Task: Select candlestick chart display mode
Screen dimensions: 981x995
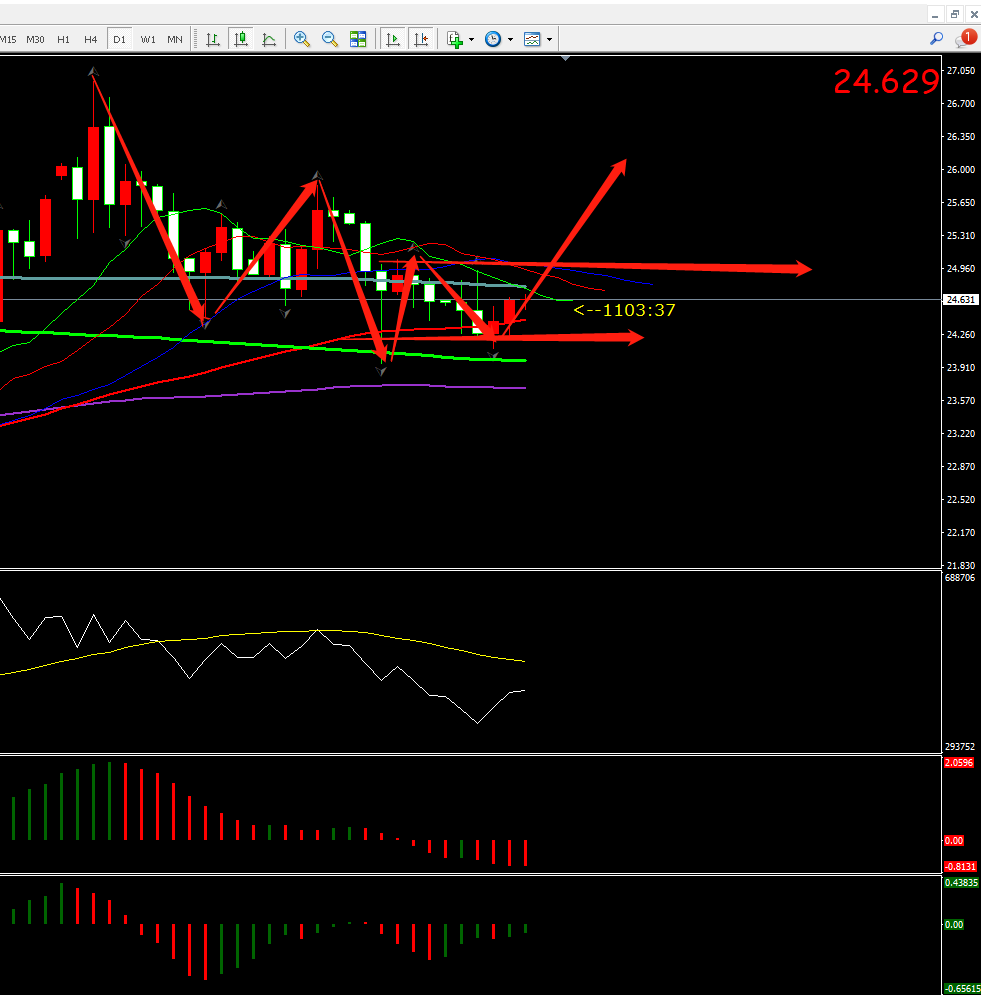Action: [x=241, y=39]
